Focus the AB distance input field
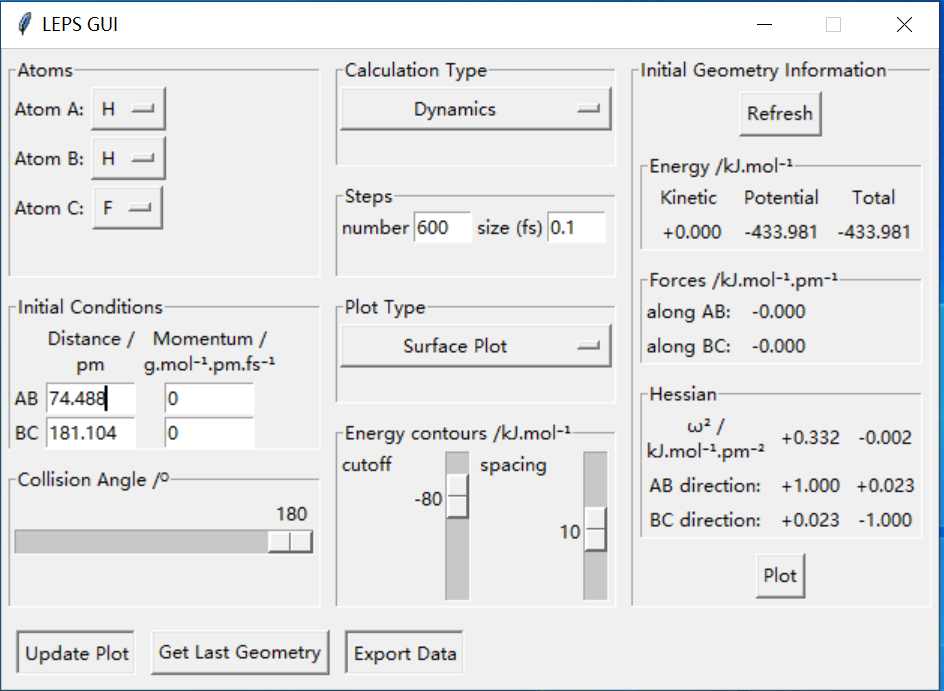This screenshot has width=944, height=691. tap(90, 399)
